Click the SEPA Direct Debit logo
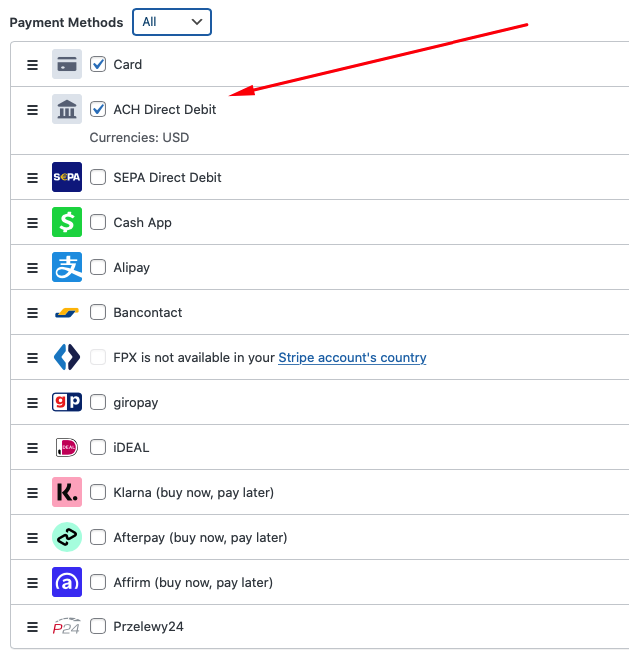629x663 pixels. pos(67,177)
